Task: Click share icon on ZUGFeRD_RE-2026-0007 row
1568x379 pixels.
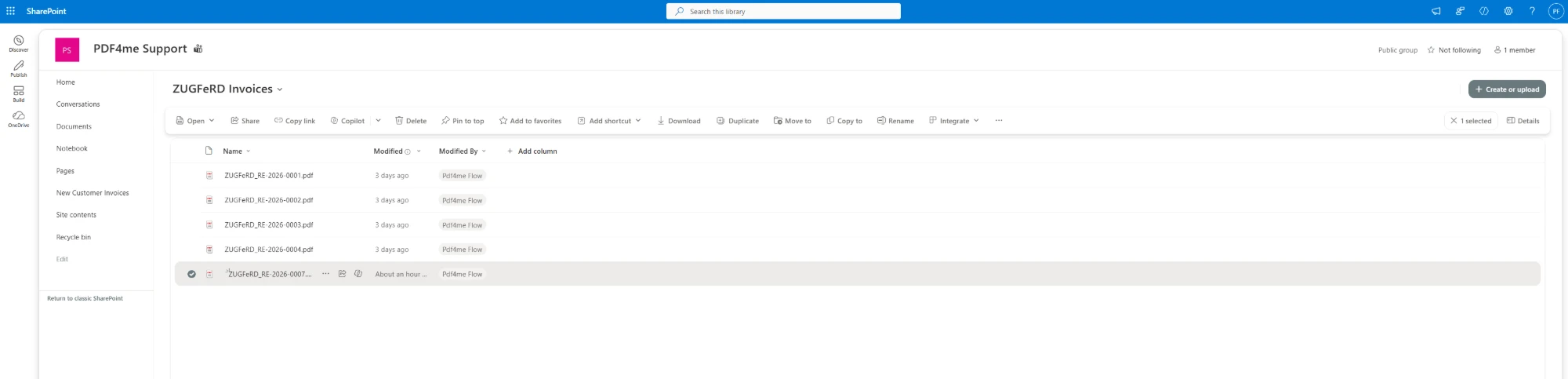Action: (342, 274)
